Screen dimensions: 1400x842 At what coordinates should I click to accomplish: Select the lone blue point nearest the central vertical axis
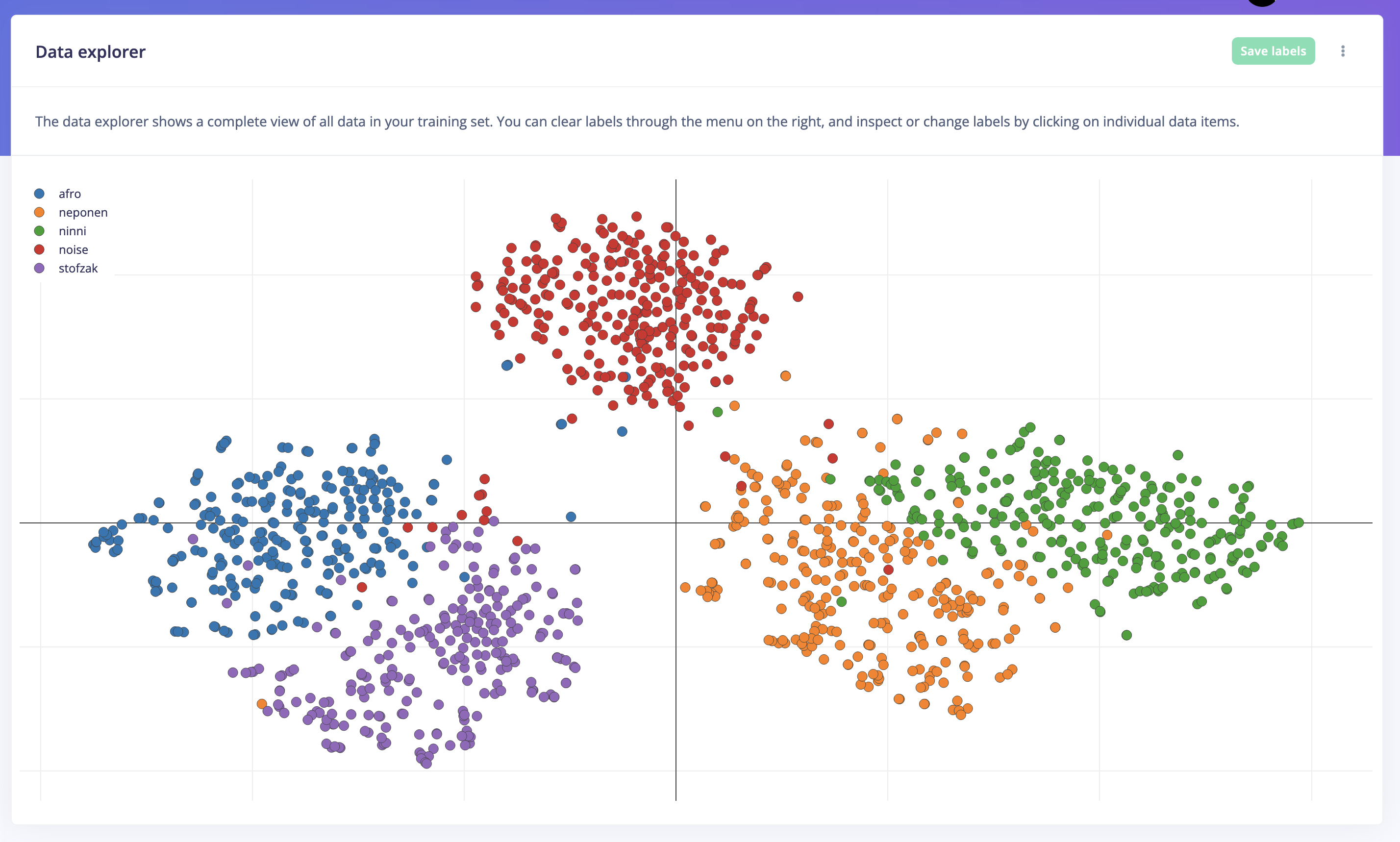622,431
